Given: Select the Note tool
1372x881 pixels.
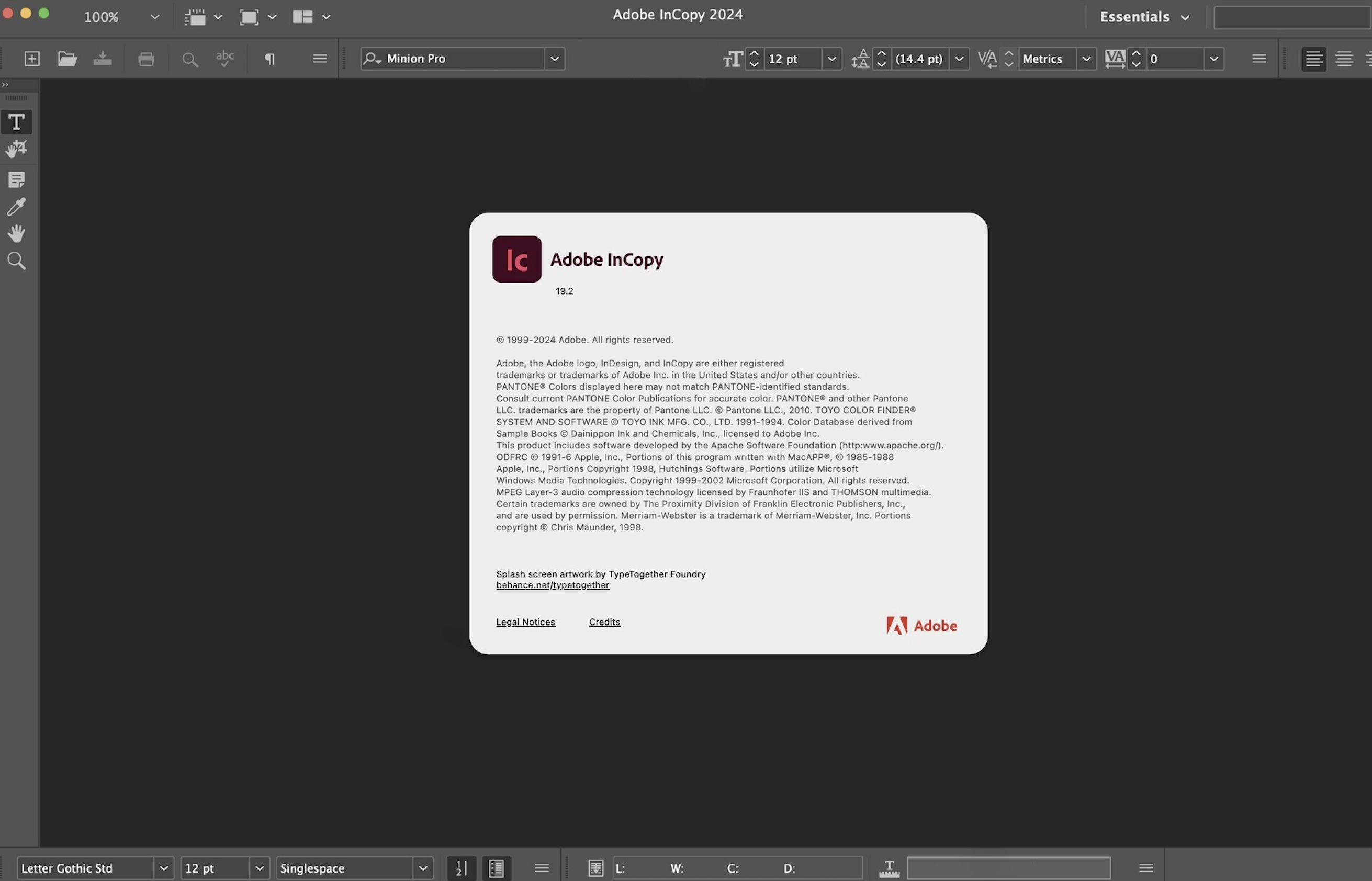Looking at the screenshot, I should [16, 179].
